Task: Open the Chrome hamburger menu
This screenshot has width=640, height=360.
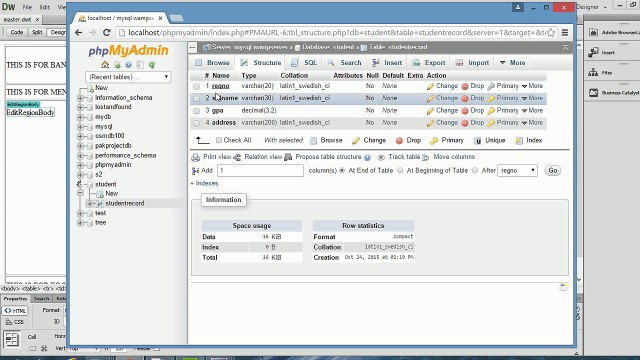Action: point(565,32)
